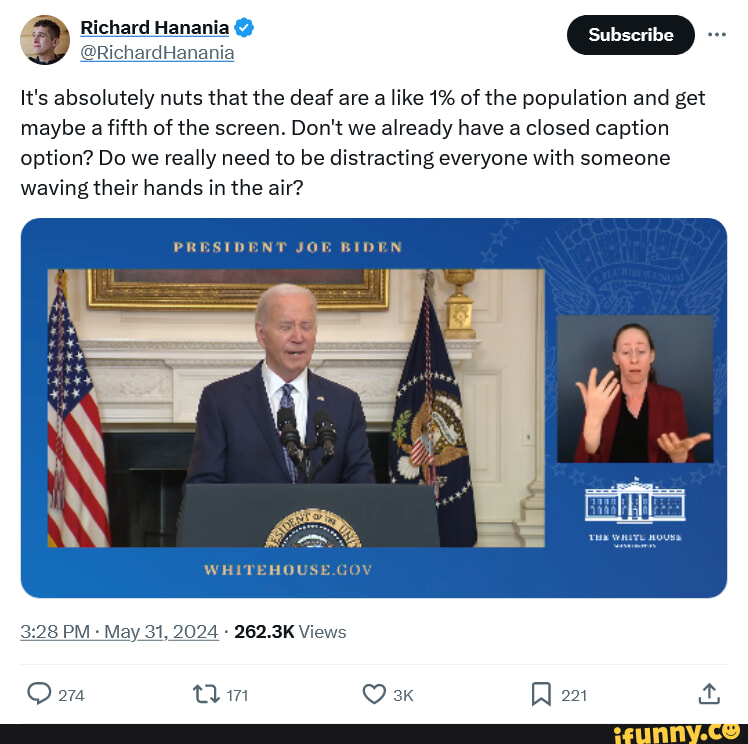Image resolution: width=748 pixels, height=744 pixels.
Task: View the 262.3K Views analytics
Action: pos(290,632)
